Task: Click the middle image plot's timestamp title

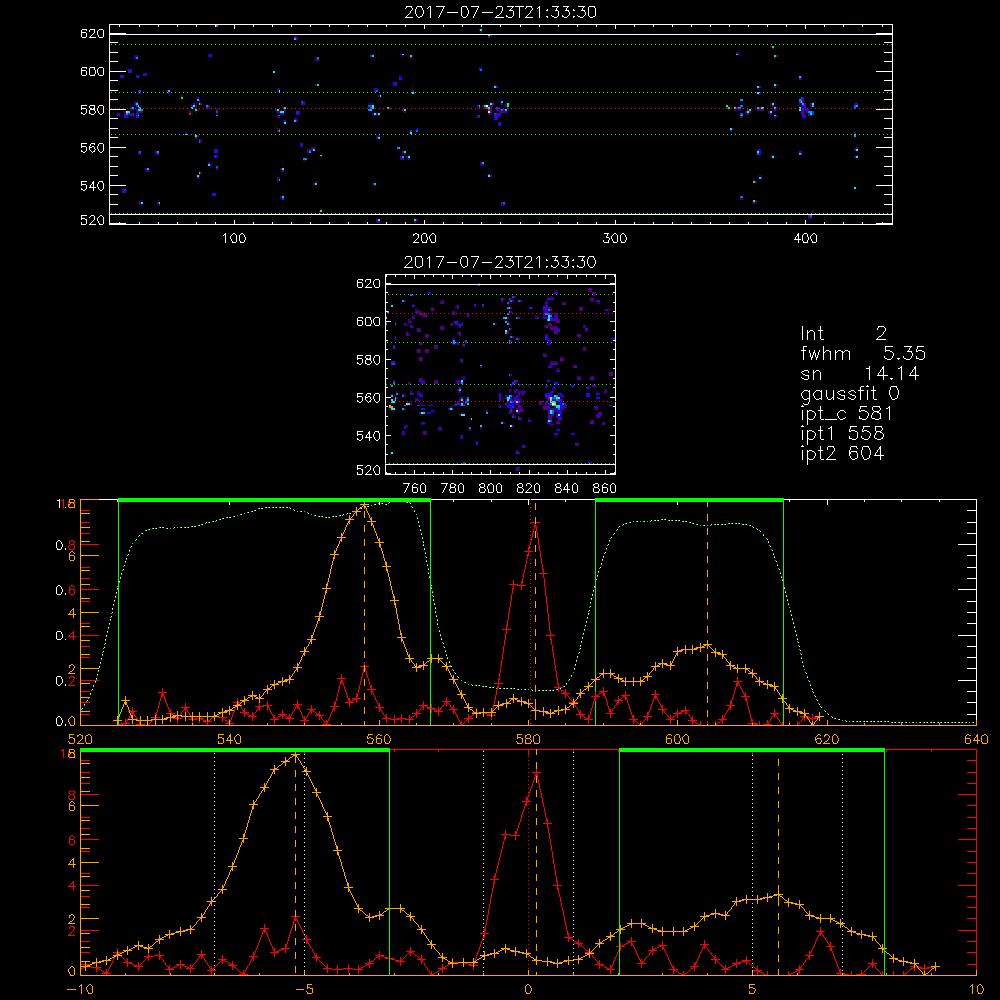Action: [500, 262]
